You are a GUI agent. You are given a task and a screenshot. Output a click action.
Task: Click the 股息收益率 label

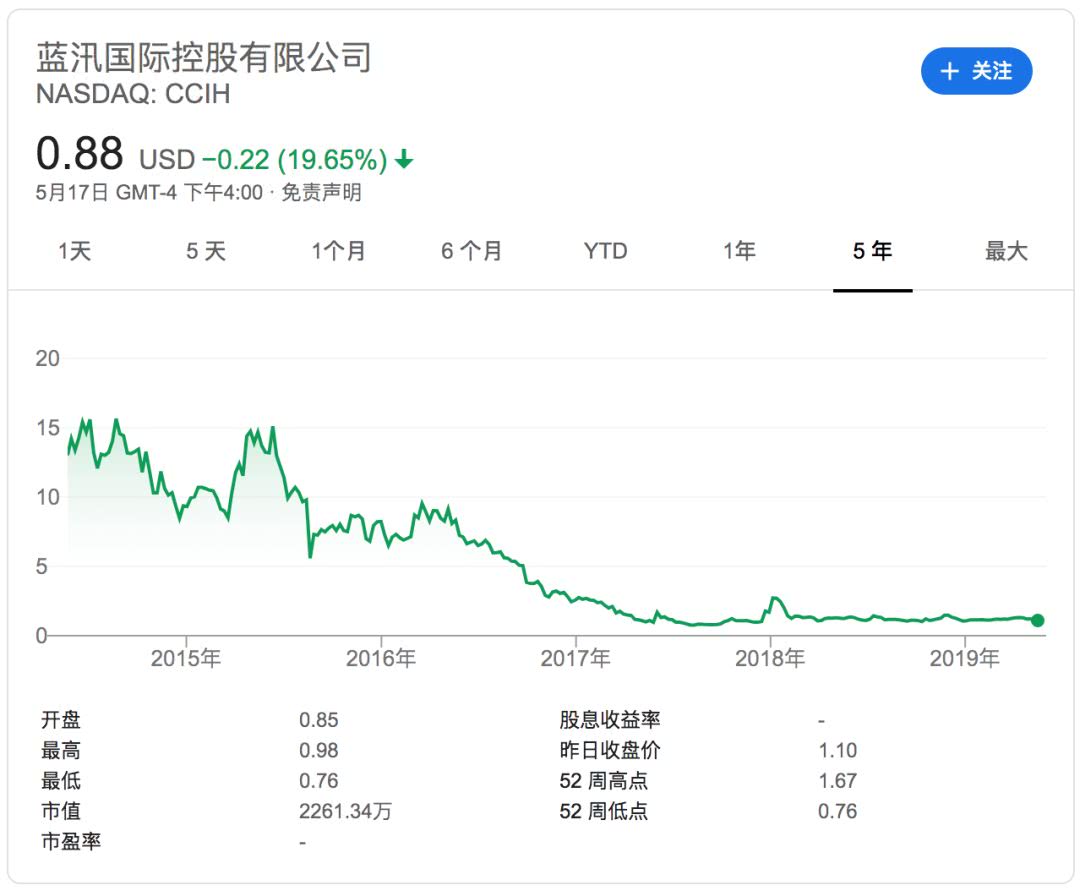(610, 720)
